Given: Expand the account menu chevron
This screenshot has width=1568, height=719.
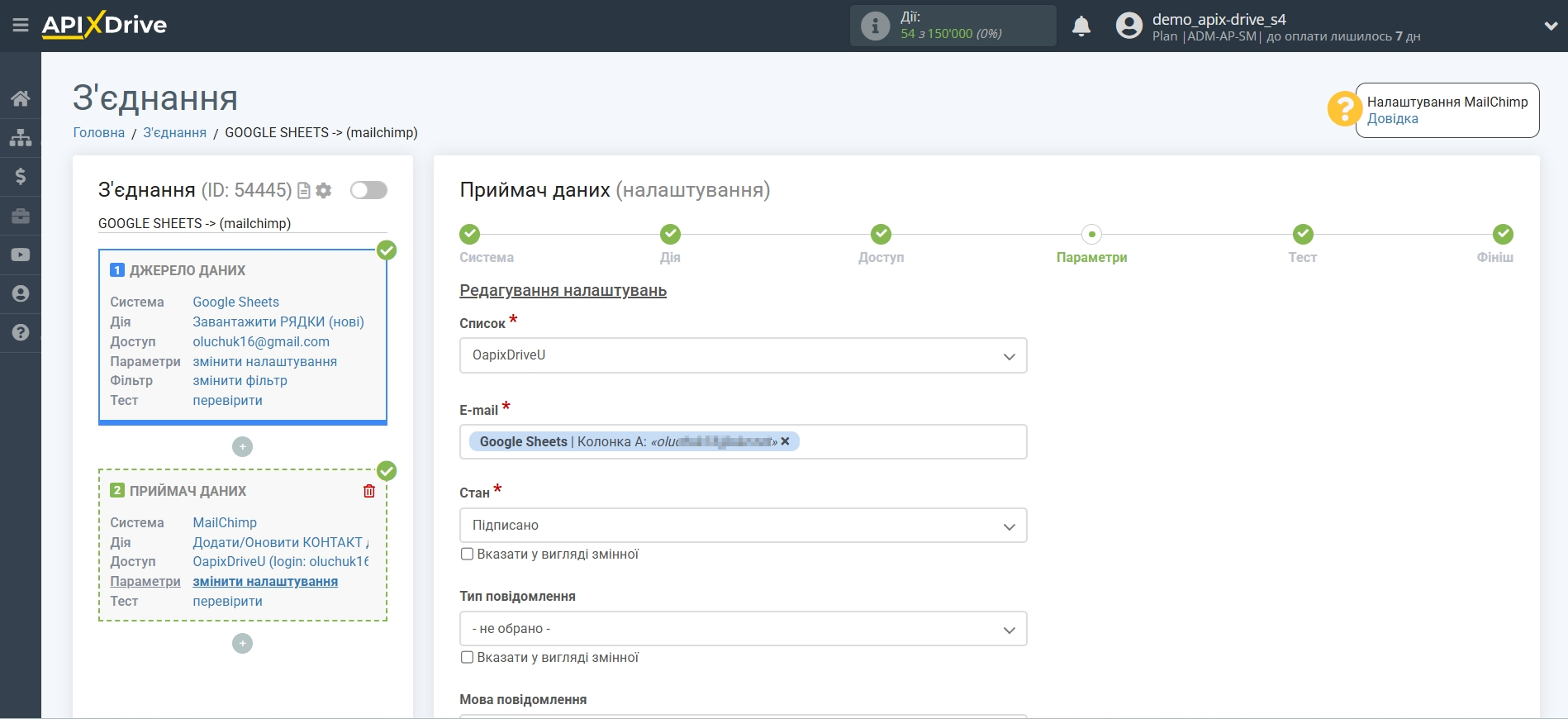Looking at the screenshot, I should 1551,26.
